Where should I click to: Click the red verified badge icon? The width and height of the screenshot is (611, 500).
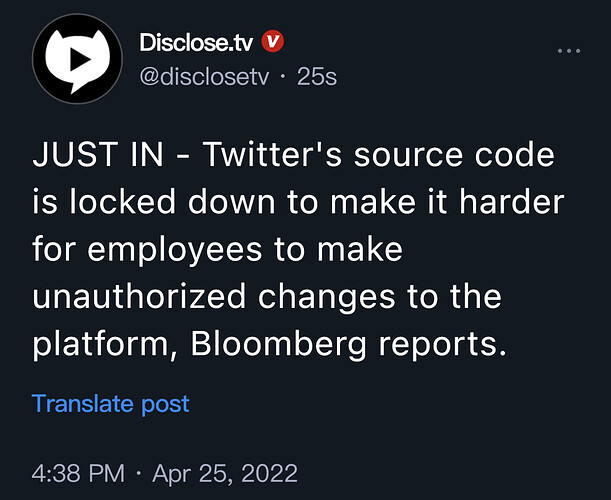tap(272, 42)
